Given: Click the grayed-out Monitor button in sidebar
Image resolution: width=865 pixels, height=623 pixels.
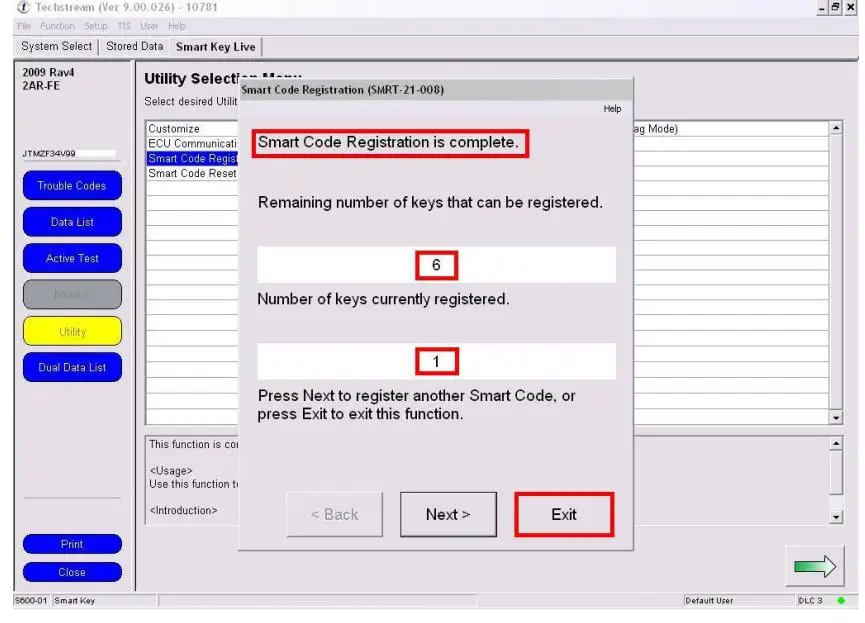Looking at the screenshot, I should [72, 294].
